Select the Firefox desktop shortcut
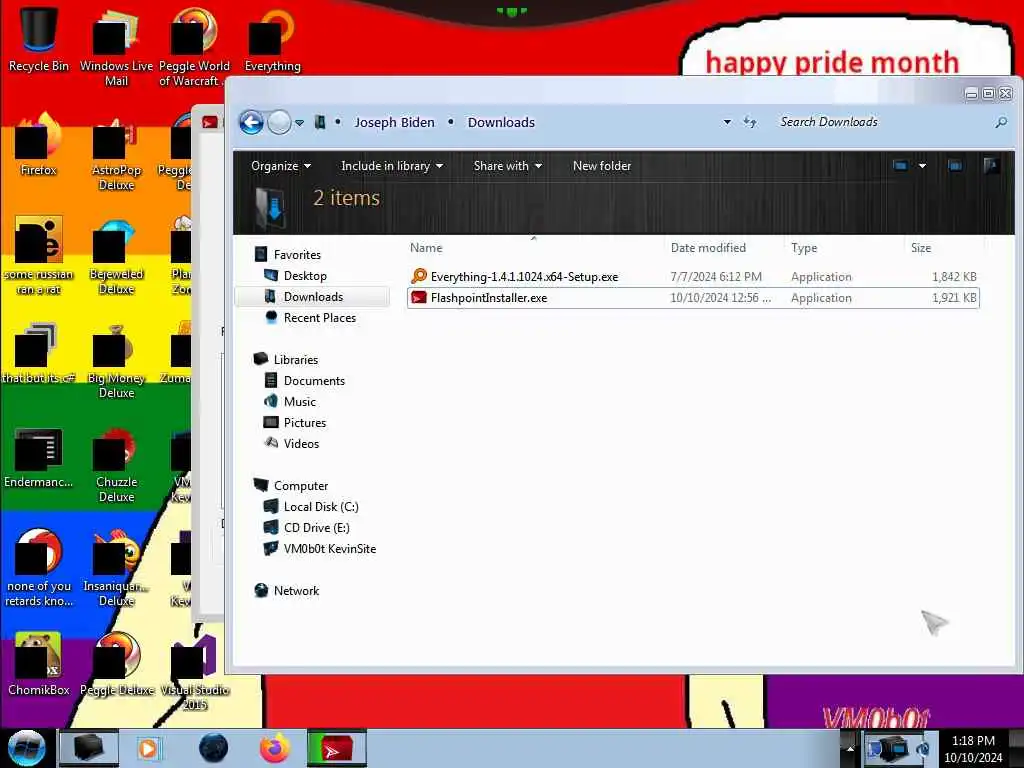This screenshot has height=768, width=1024. coord(38,145)
